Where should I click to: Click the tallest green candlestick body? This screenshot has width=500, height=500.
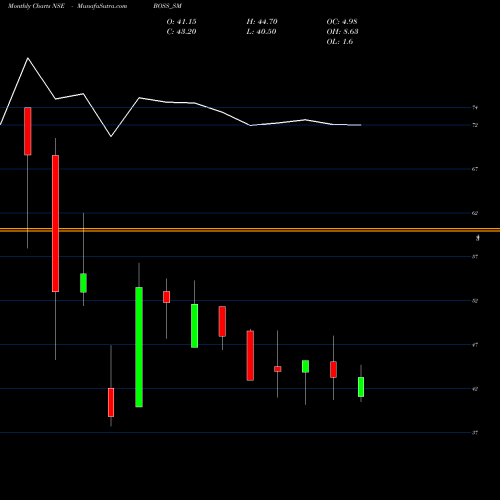pyautogui.click(x=139, y=347)
